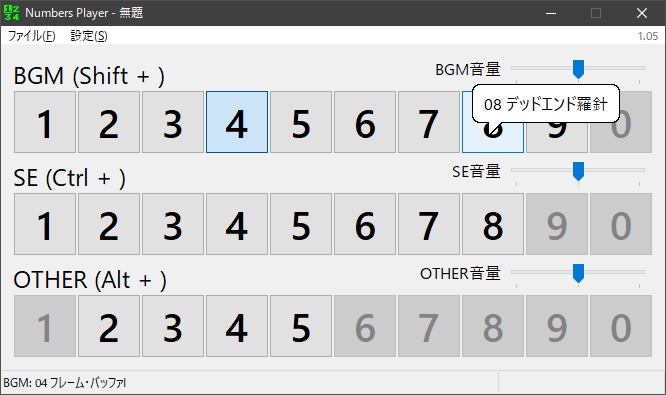Click disabled SE button 9
The image size is (666, 395).
(x=557, y=224)
